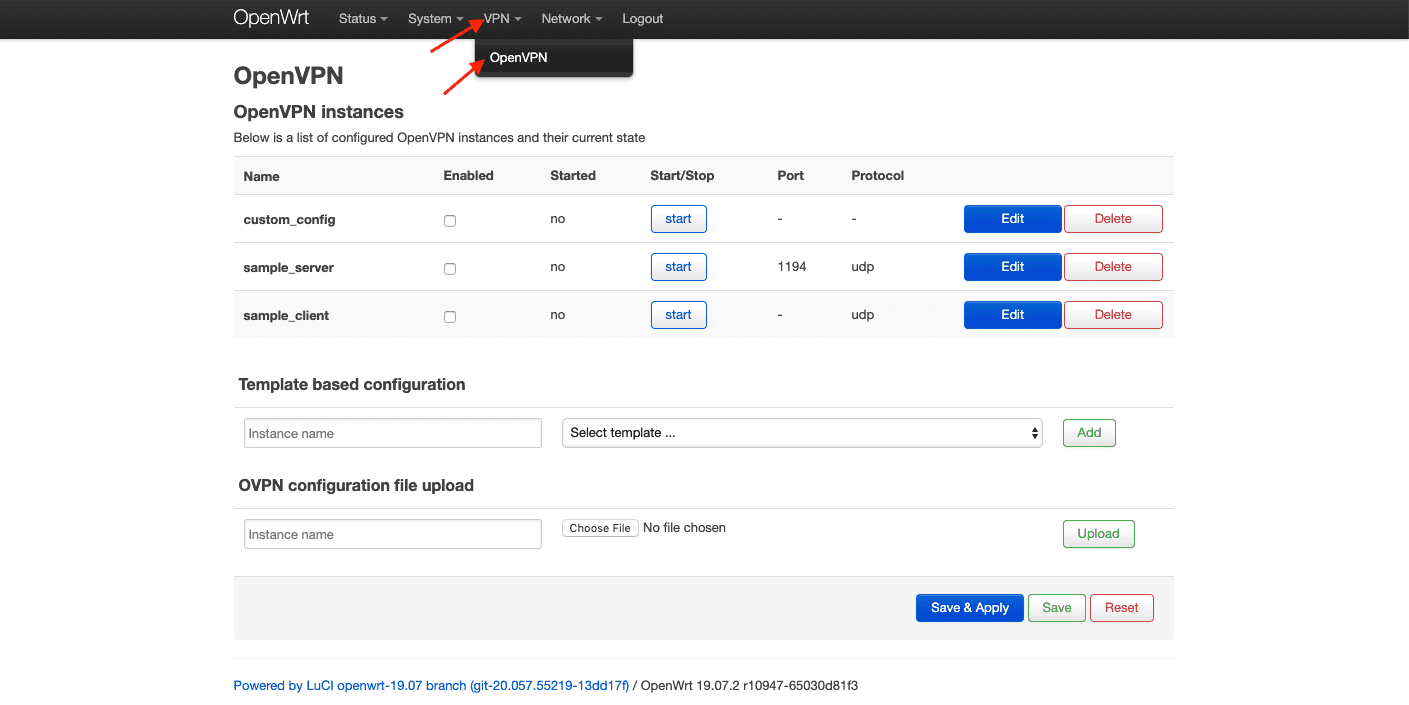Check the sample_client enabled box
The image size is (1409, 705).
coord(450,317)
